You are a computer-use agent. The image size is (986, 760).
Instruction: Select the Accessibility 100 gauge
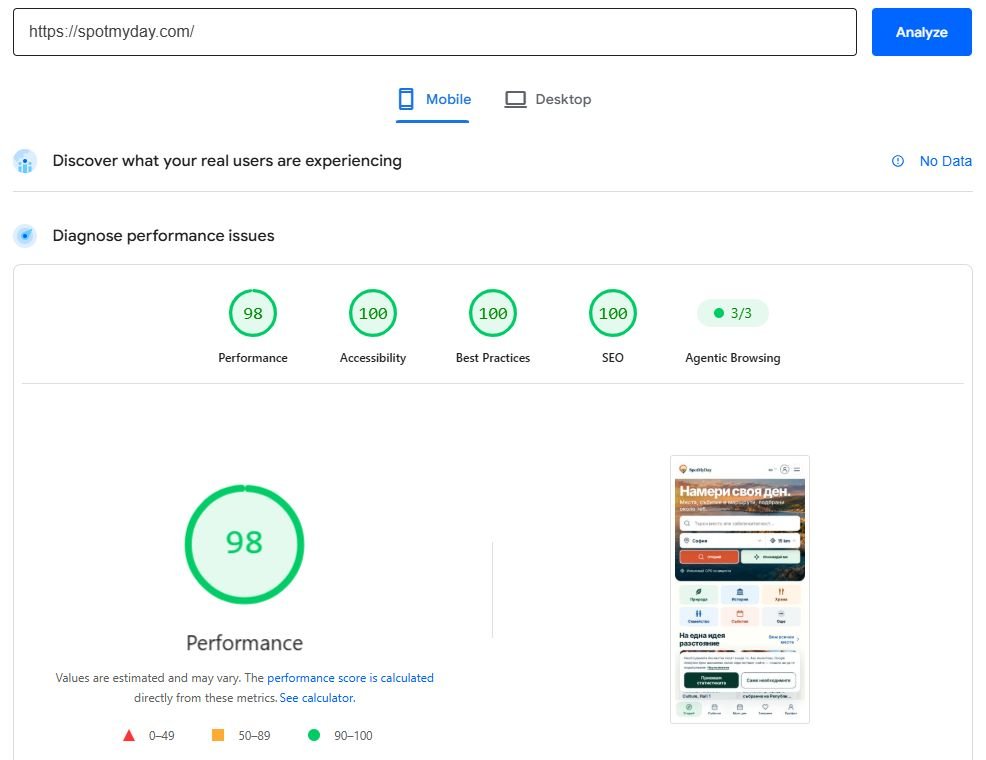point(373,313)
